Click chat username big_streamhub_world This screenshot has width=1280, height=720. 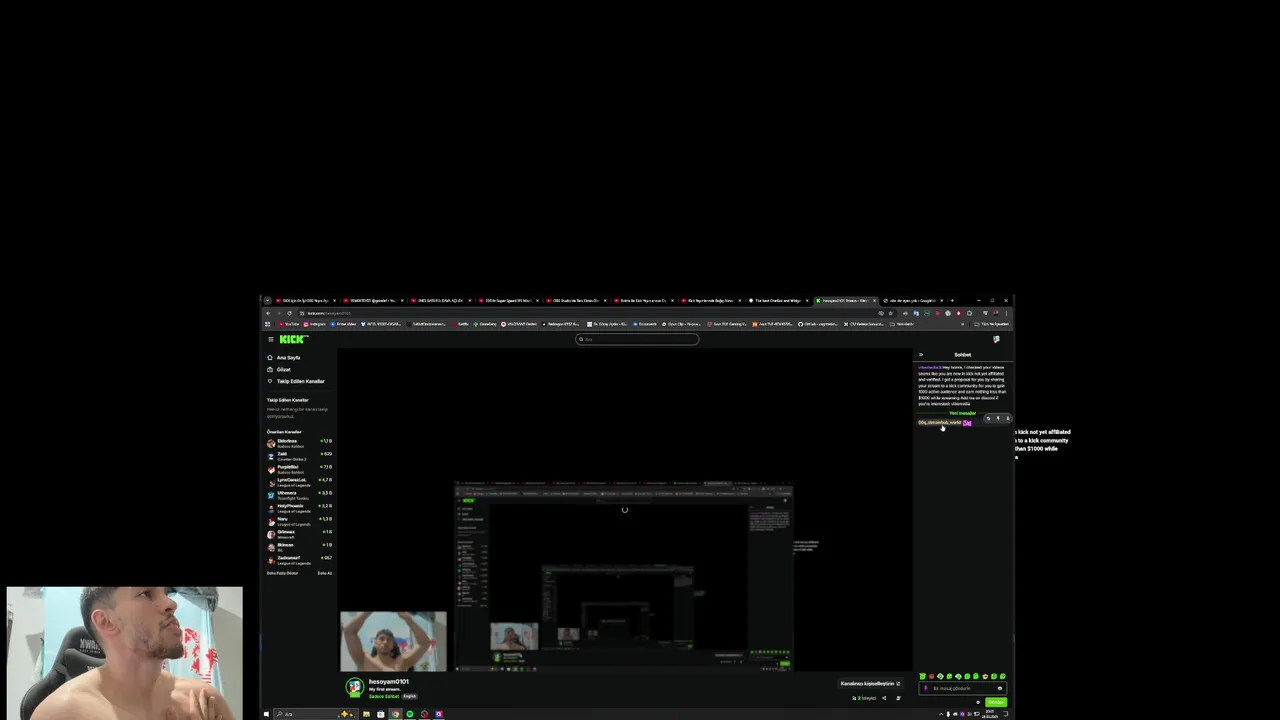click(x=940, y=422)
